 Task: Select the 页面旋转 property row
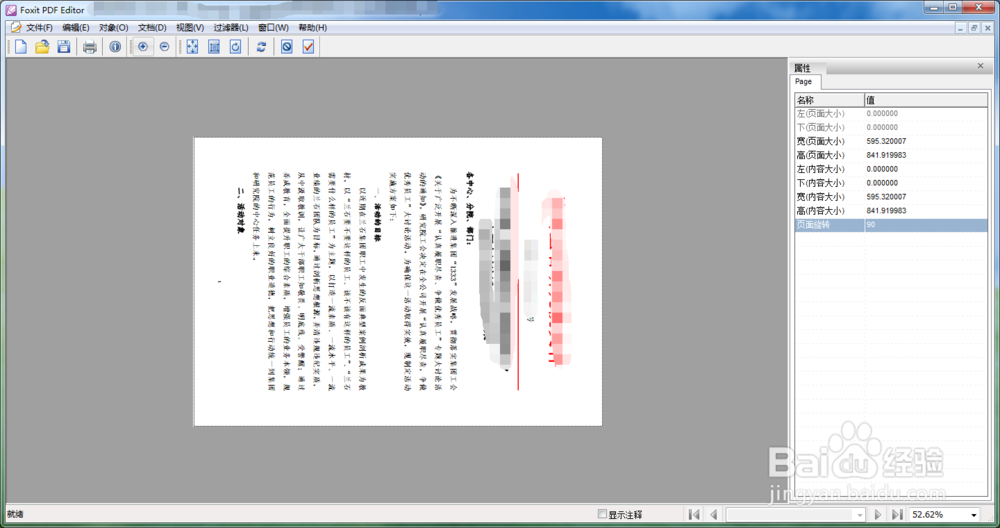tap(891, 225)
